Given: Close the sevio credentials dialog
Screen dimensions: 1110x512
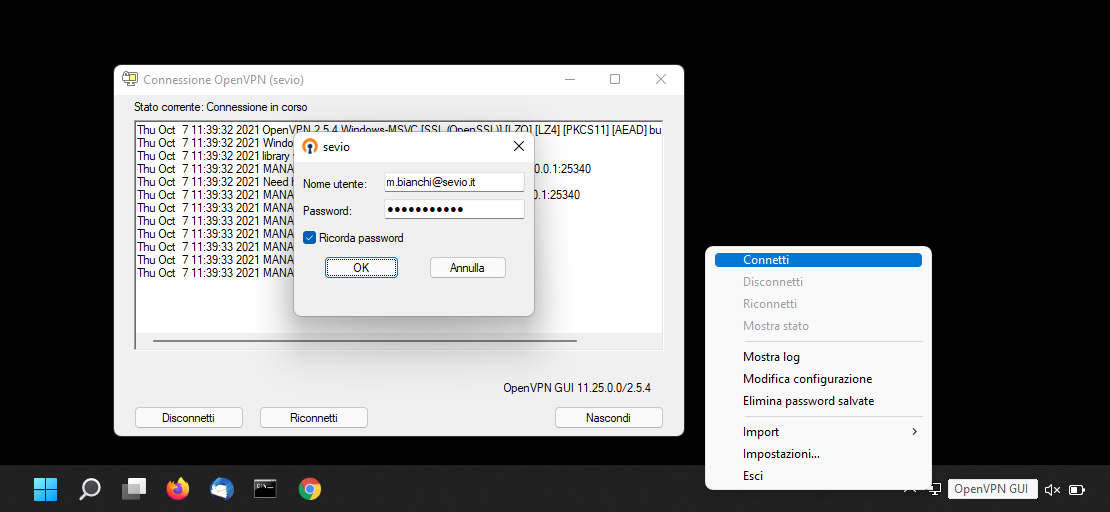Looking at the screenshot, I should (x=519, y=146).
